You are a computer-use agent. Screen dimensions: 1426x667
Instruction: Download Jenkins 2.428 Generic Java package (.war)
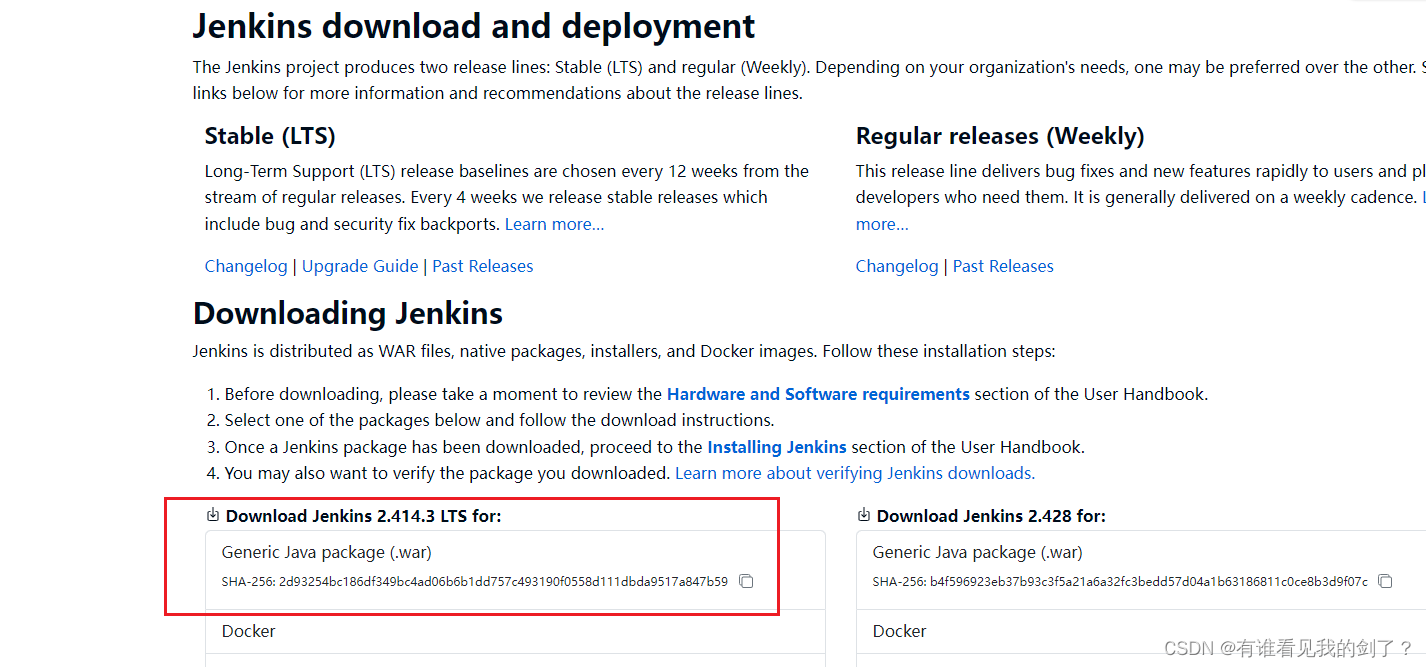pos(978,552)
